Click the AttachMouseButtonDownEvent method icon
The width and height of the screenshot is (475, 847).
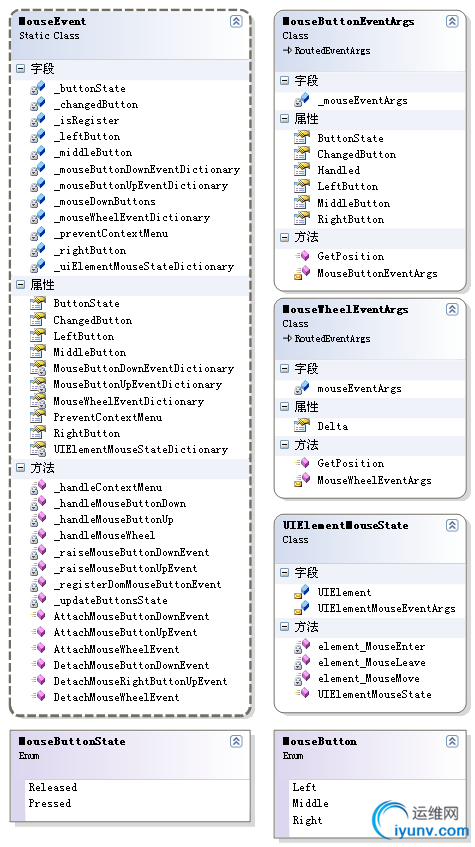(x=38, y=616)
